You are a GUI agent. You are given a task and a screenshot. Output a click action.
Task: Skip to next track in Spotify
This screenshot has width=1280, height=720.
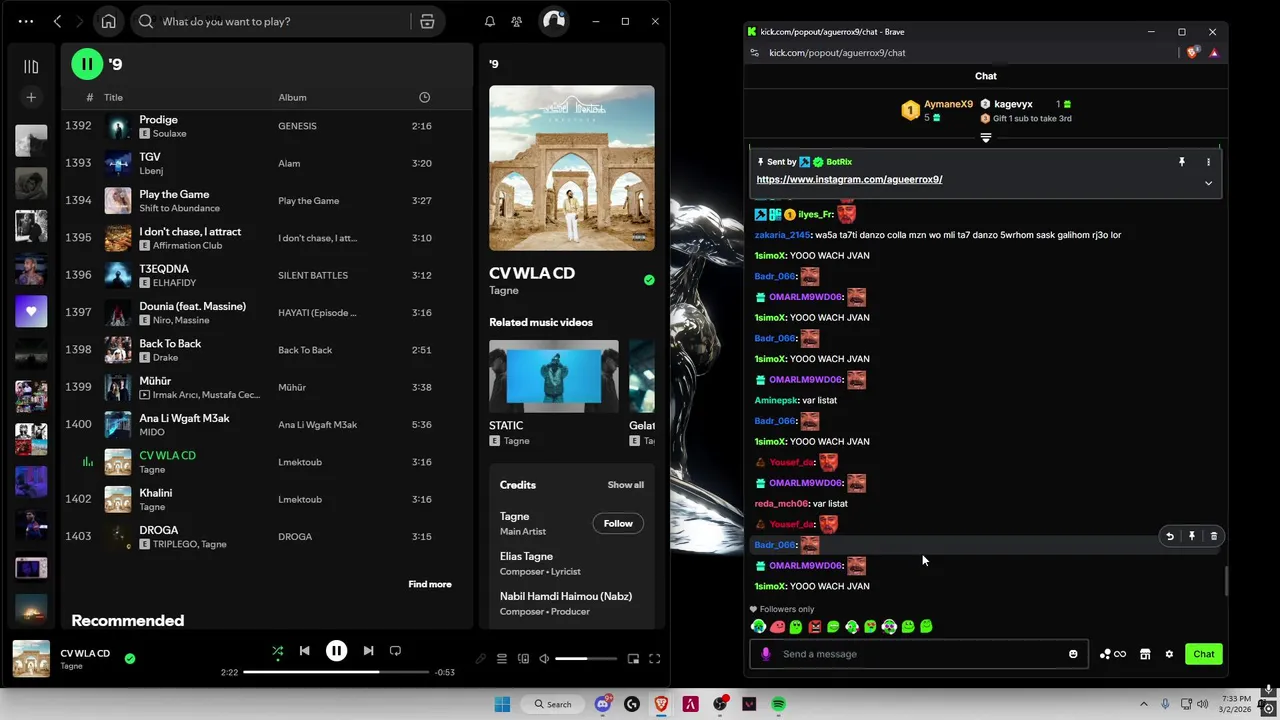pos(368,651)
